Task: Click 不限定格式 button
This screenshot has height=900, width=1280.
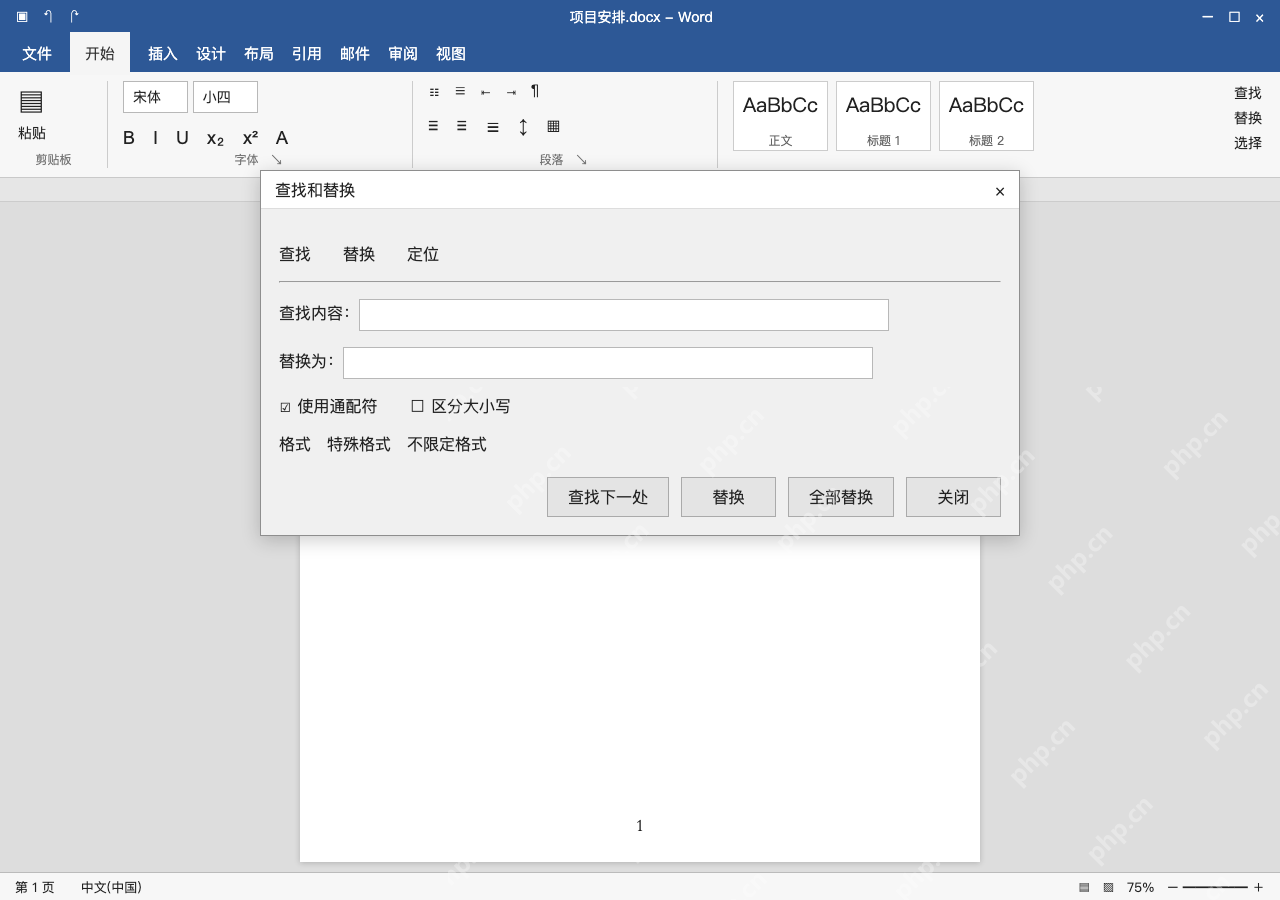Action: point(447,444)
